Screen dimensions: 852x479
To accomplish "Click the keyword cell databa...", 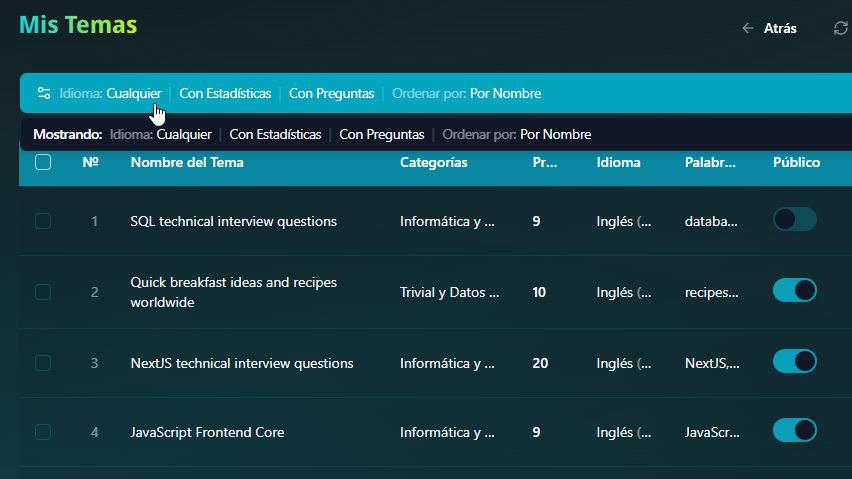I will coord(711,222).
